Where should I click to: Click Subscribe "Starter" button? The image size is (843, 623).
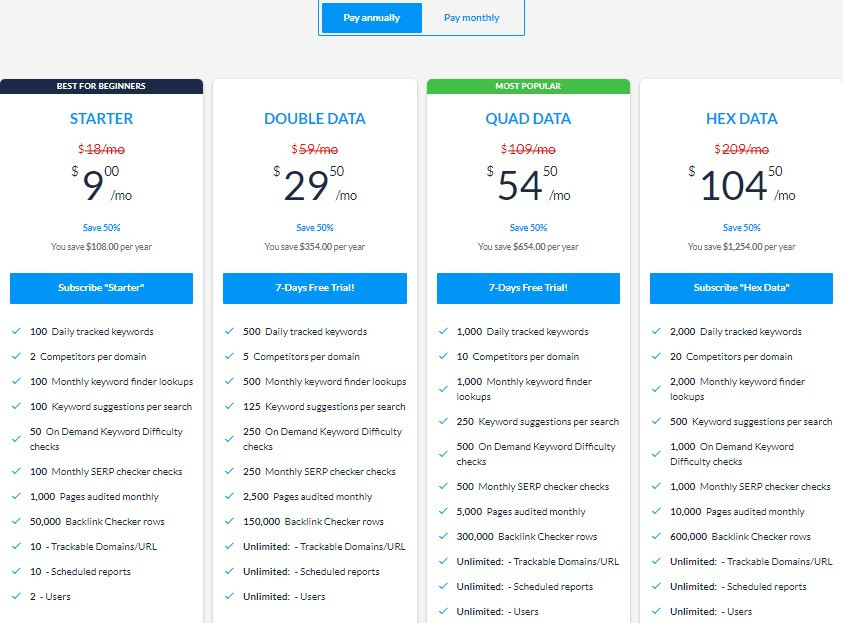pyautogui.click(x=101, y=288)
